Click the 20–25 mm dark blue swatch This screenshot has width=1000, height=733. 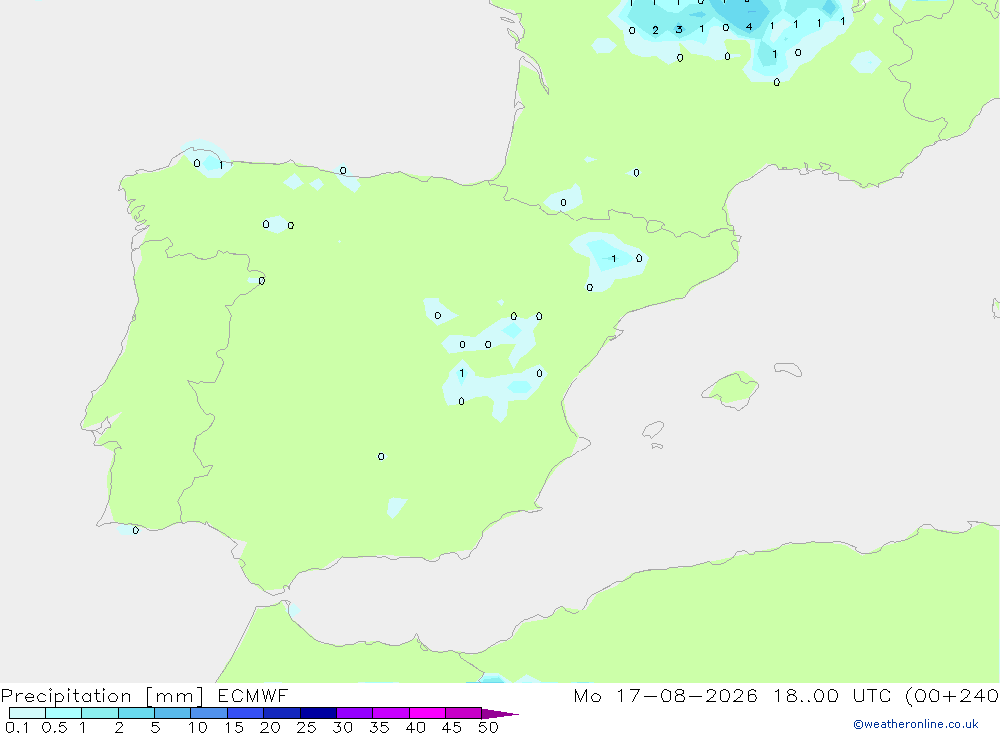[x=281, y=713]
